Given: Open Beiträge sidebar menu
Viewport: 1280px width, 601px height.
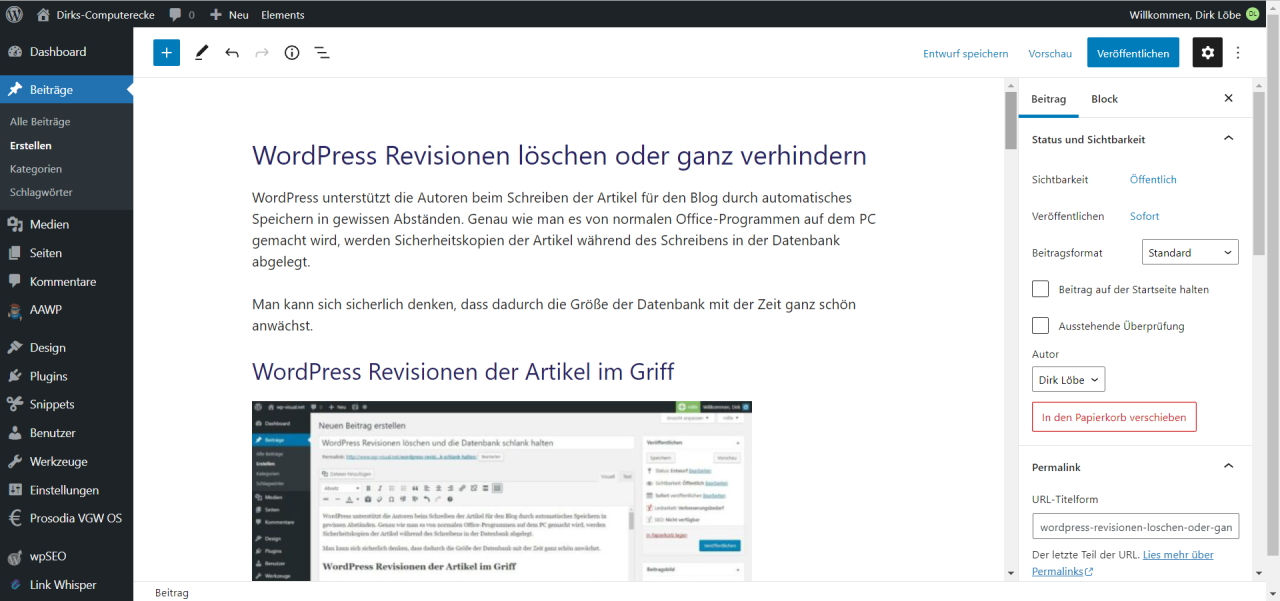Looking at the screenshot, I should point(66,90).
